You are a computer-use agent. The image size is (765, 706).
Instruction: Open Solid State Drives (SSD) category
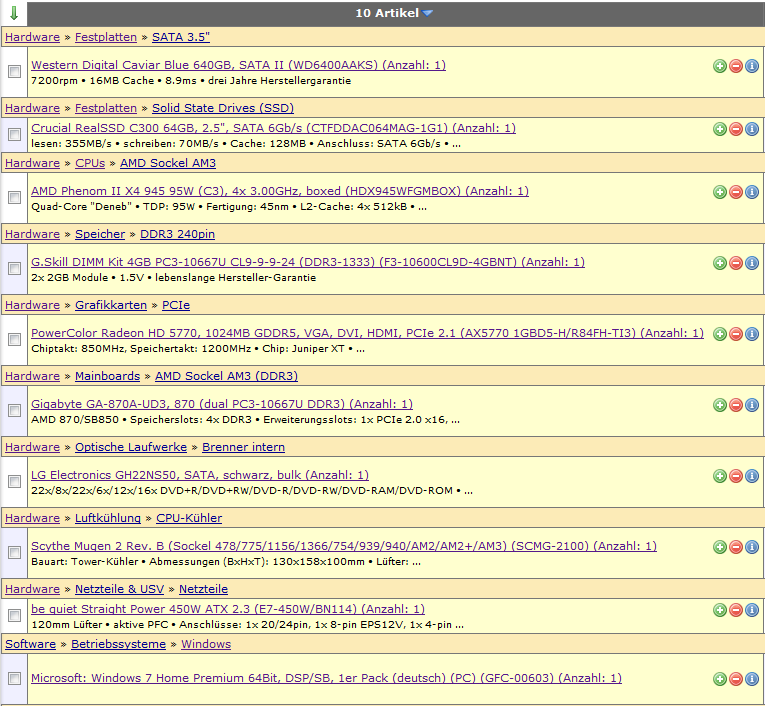point(223,108)
